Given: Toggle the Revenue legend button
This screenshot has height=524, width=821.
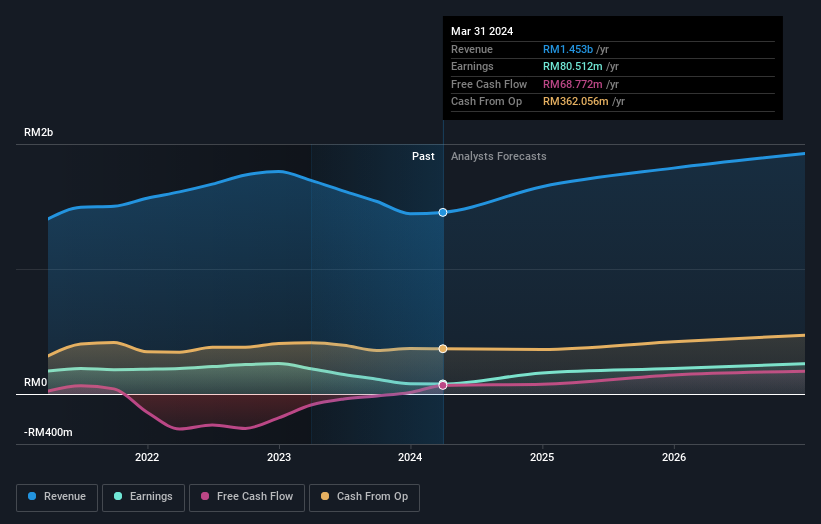Looking at the screenshot, I should pyautogui.click(x=57, y=497).
